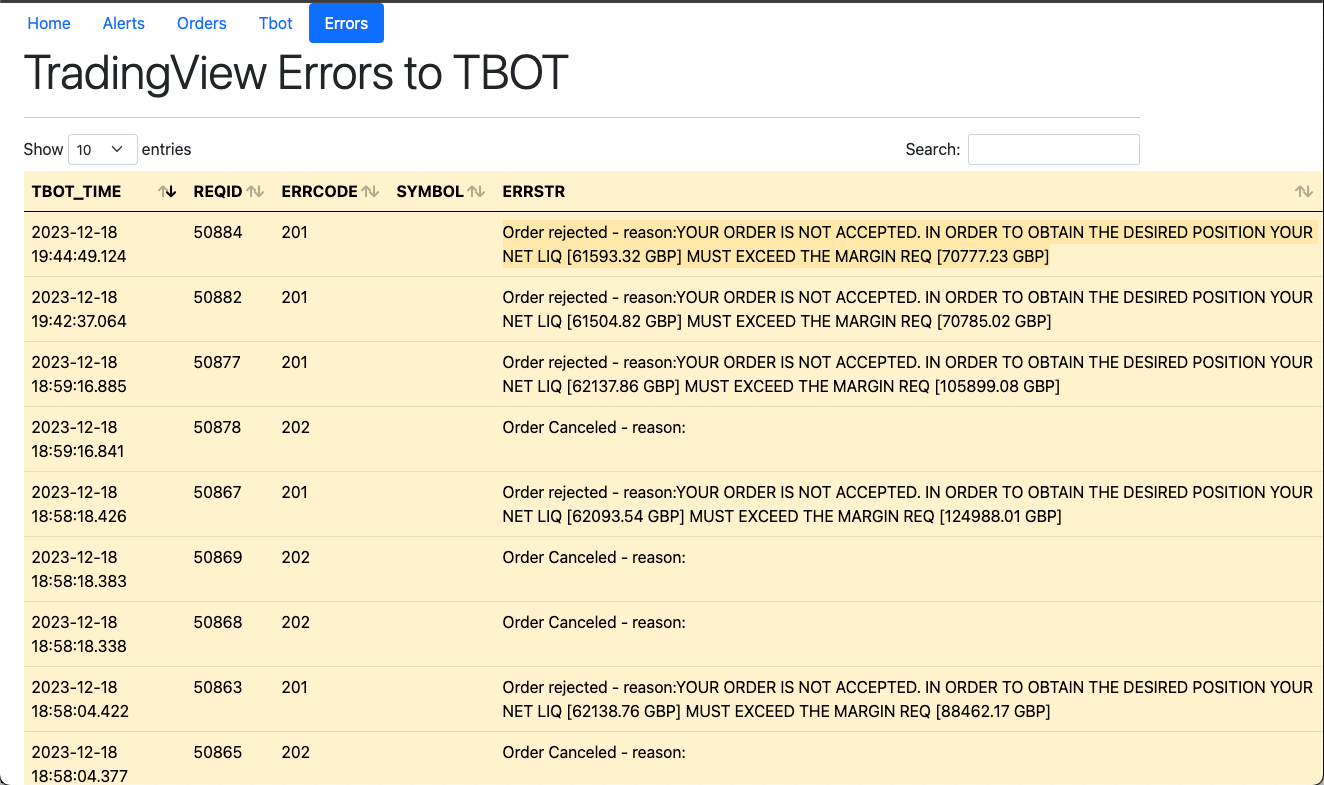Screen dimensions: 1324x785
Task: Open the Home tab
Action: coord(49,23)
